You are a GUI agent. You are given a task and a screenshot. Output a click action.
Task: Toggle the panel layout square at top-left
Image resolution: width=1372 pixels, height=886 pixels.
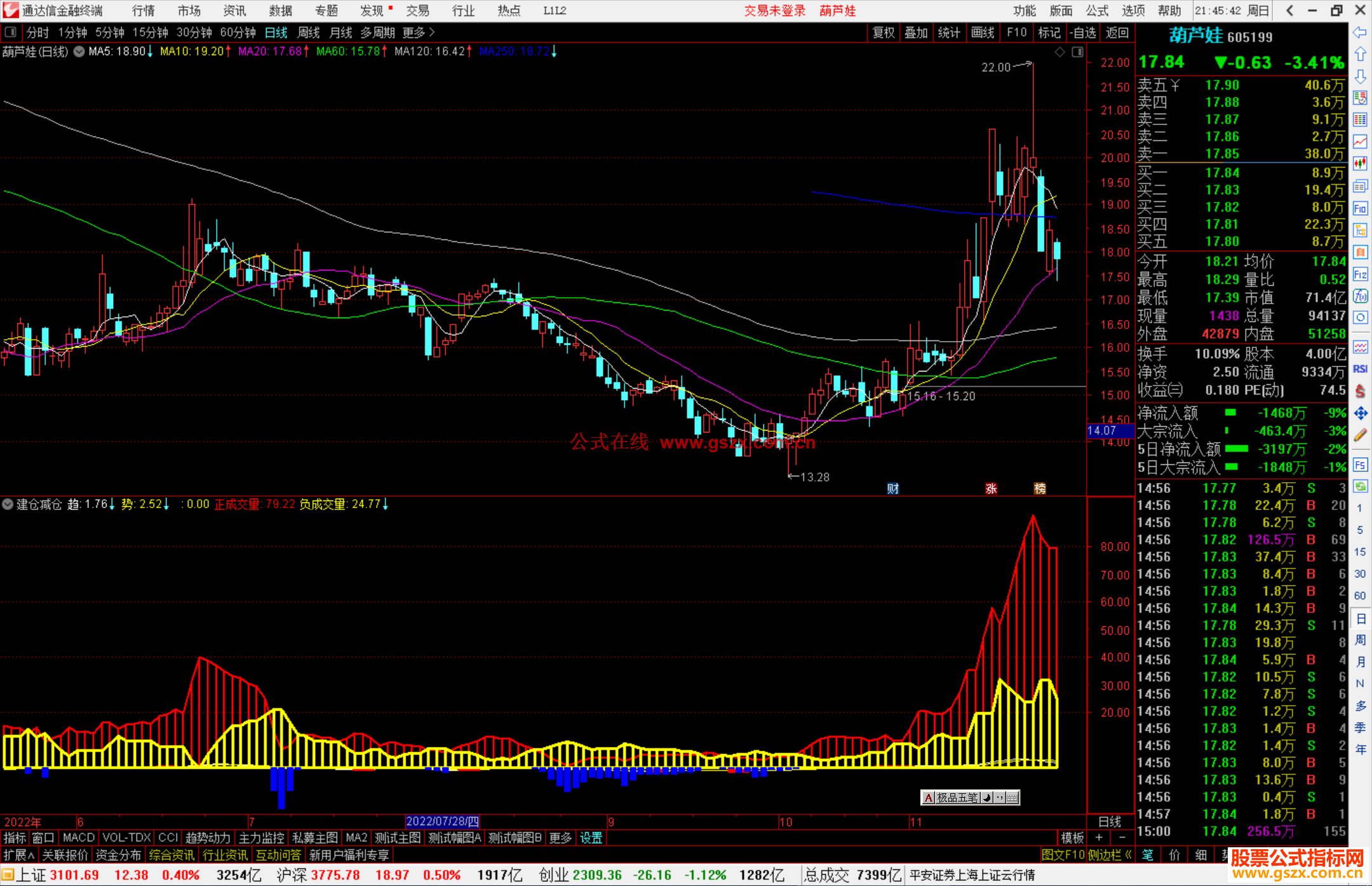click(11, 32)
